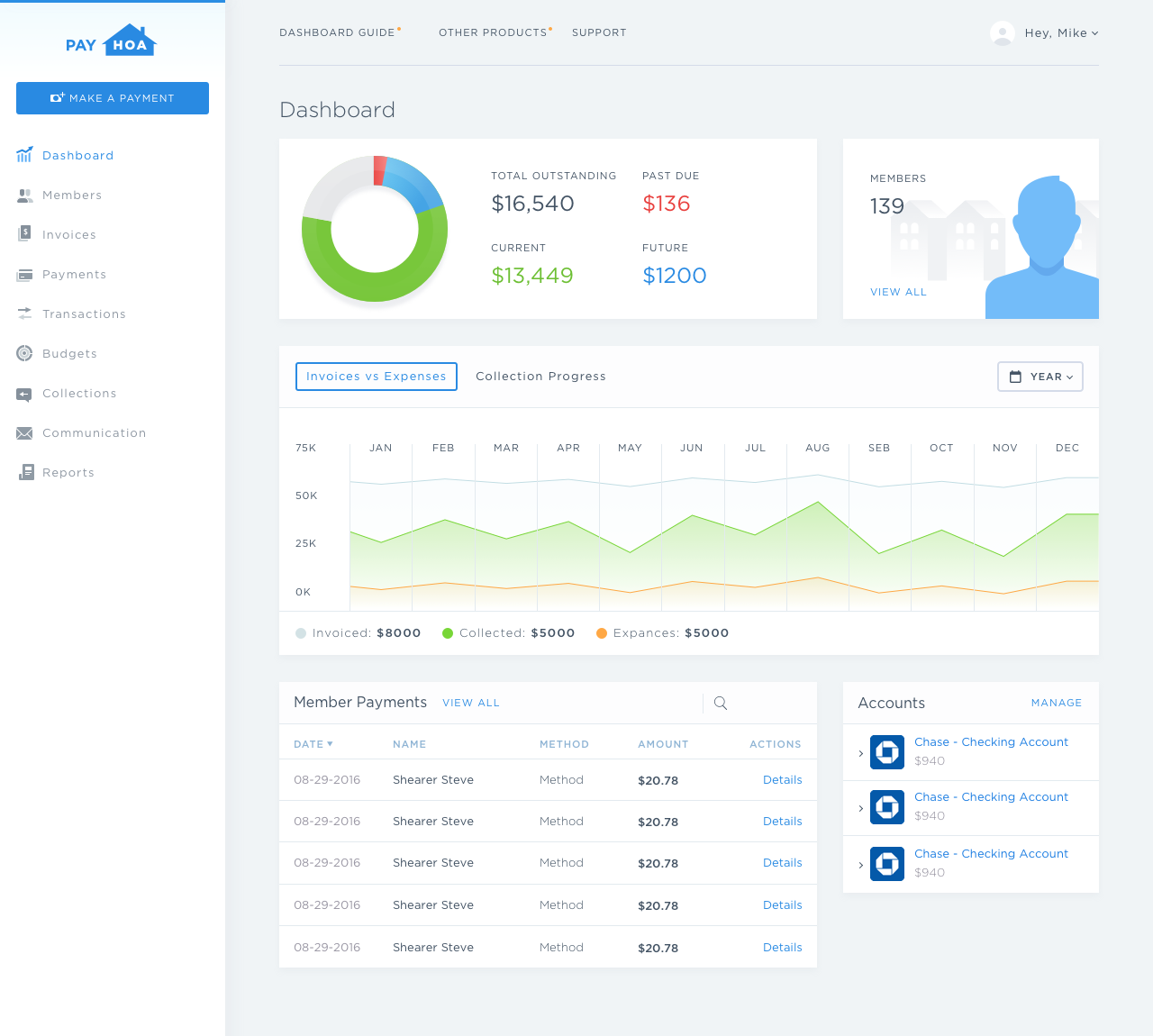Click the PayHOA house logo

112,41
